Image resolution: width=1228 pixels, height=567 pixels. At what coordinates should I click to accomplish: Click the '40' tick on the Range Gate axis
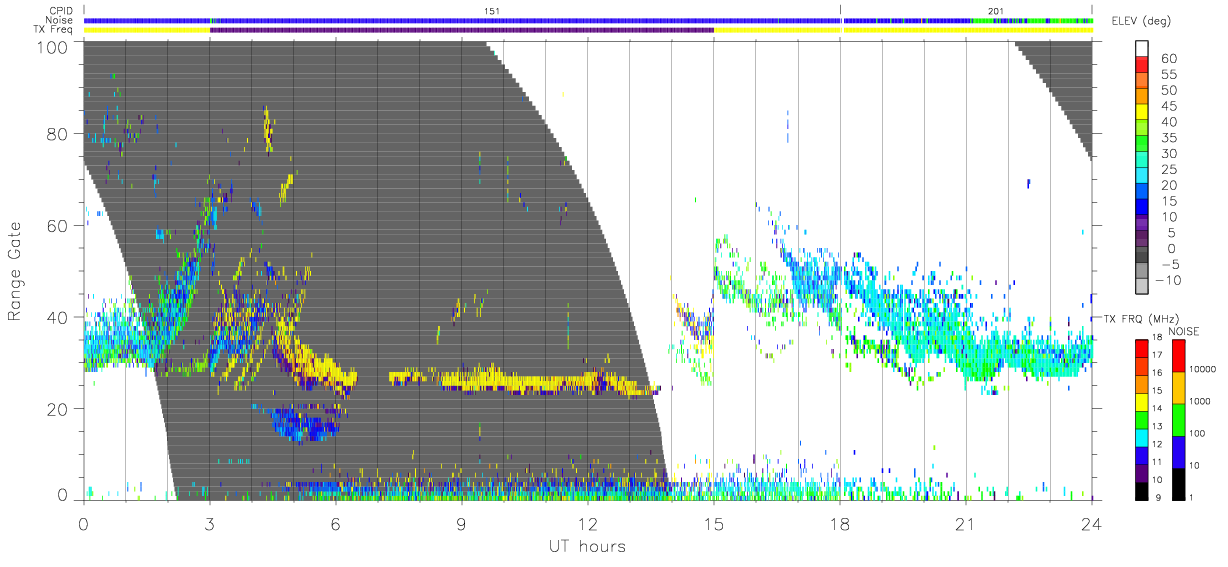point(57,317)
